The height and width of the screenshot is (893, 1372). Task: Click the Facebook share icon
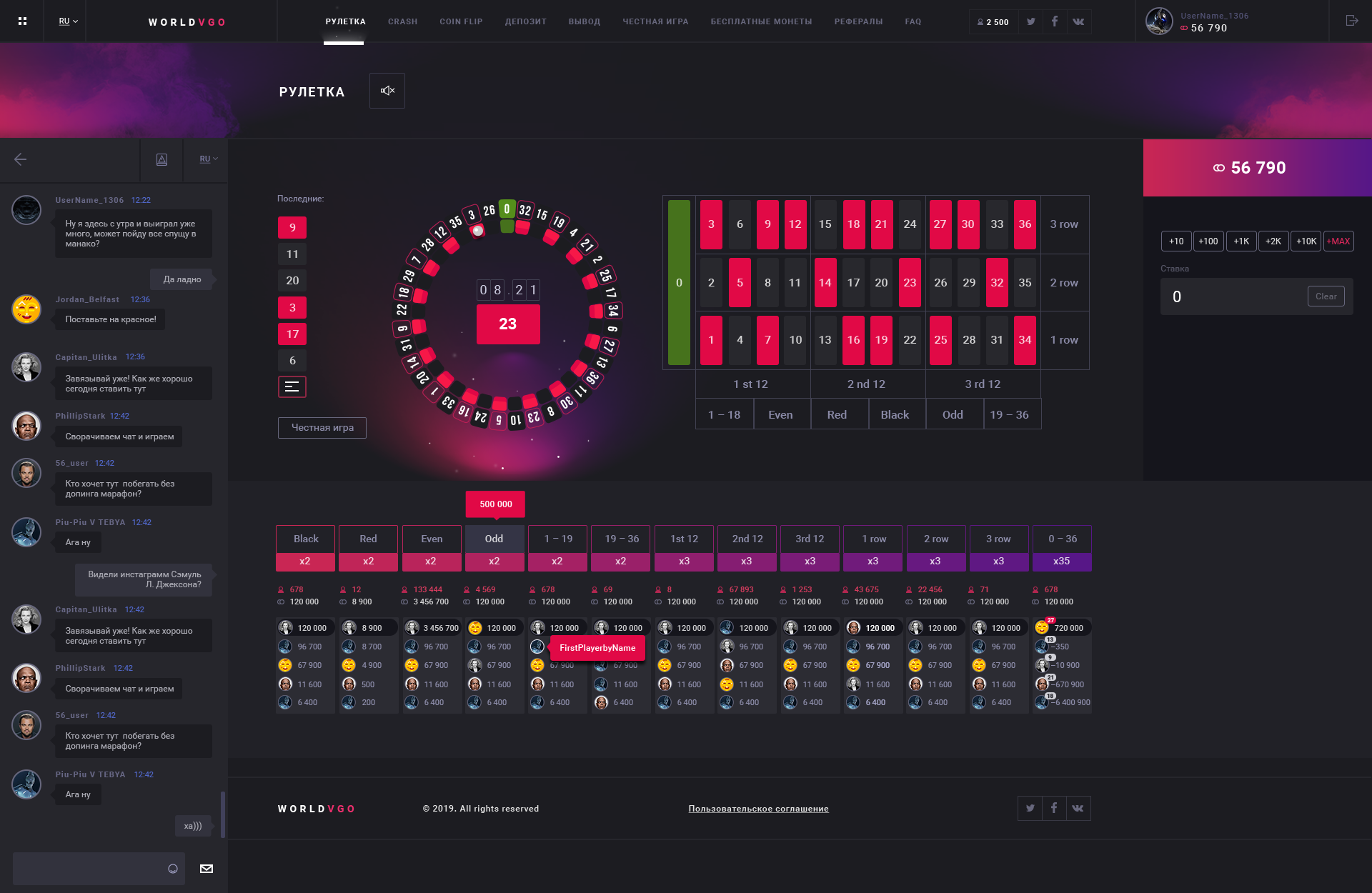click(x=1054, y=20)
